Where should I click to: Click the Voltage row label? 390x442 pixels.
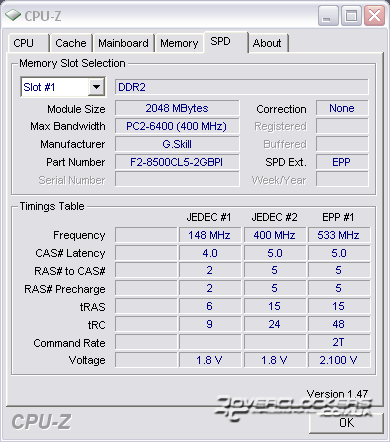[x=87, y=360]
